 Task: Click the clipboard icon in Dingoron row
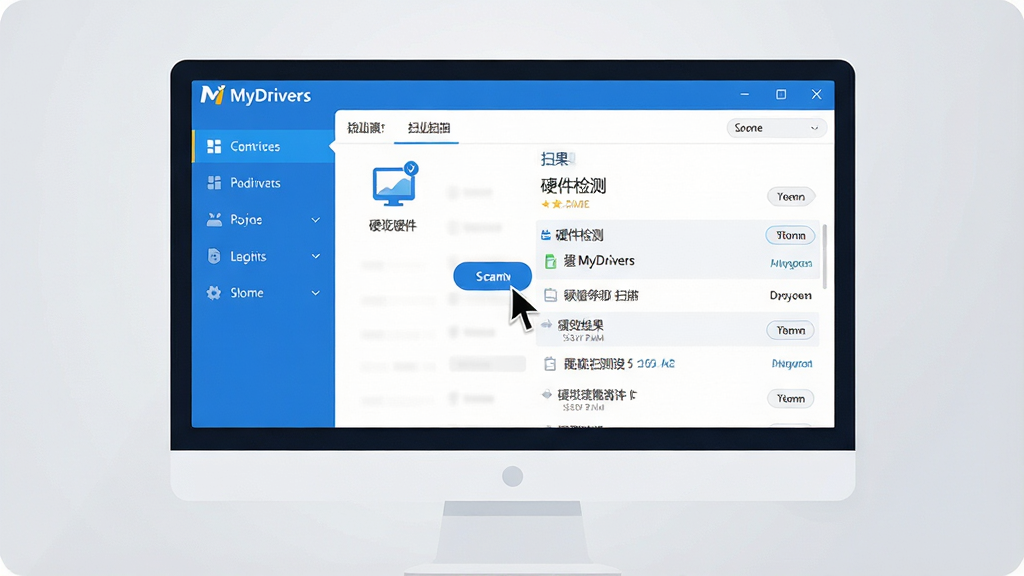click(550, 364)
